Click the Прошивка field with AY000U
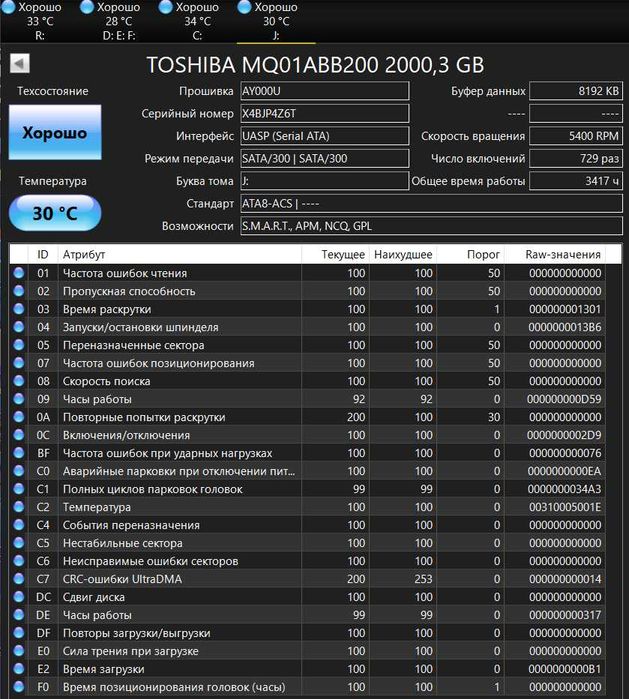 (x=325, y=91)
